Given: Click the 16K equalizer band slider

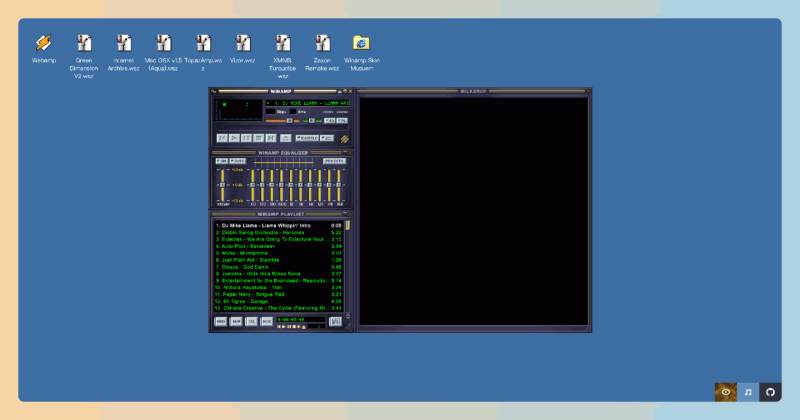Looking at the screenshot, I should pyautogui.click(x=339, y=185).
